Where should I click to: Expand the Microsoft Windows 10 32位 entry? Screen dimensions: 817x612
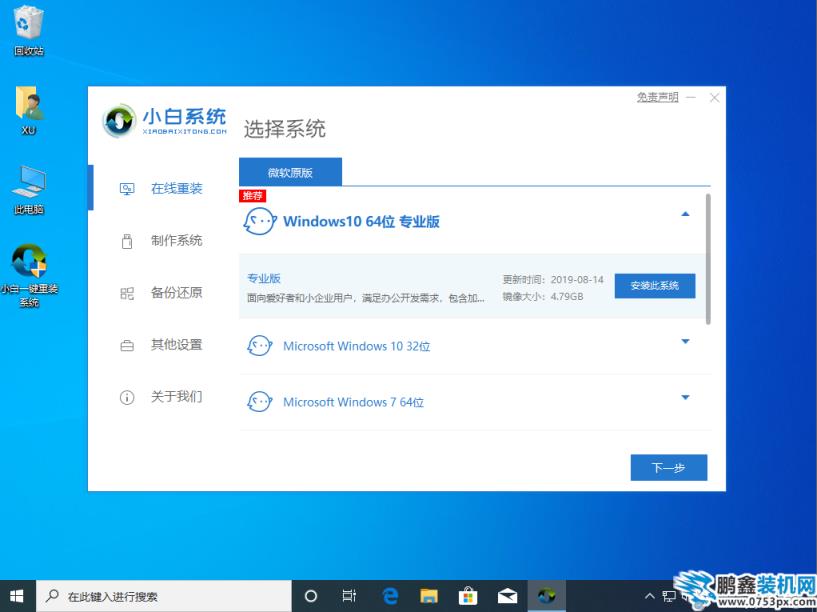coord(685,342)
